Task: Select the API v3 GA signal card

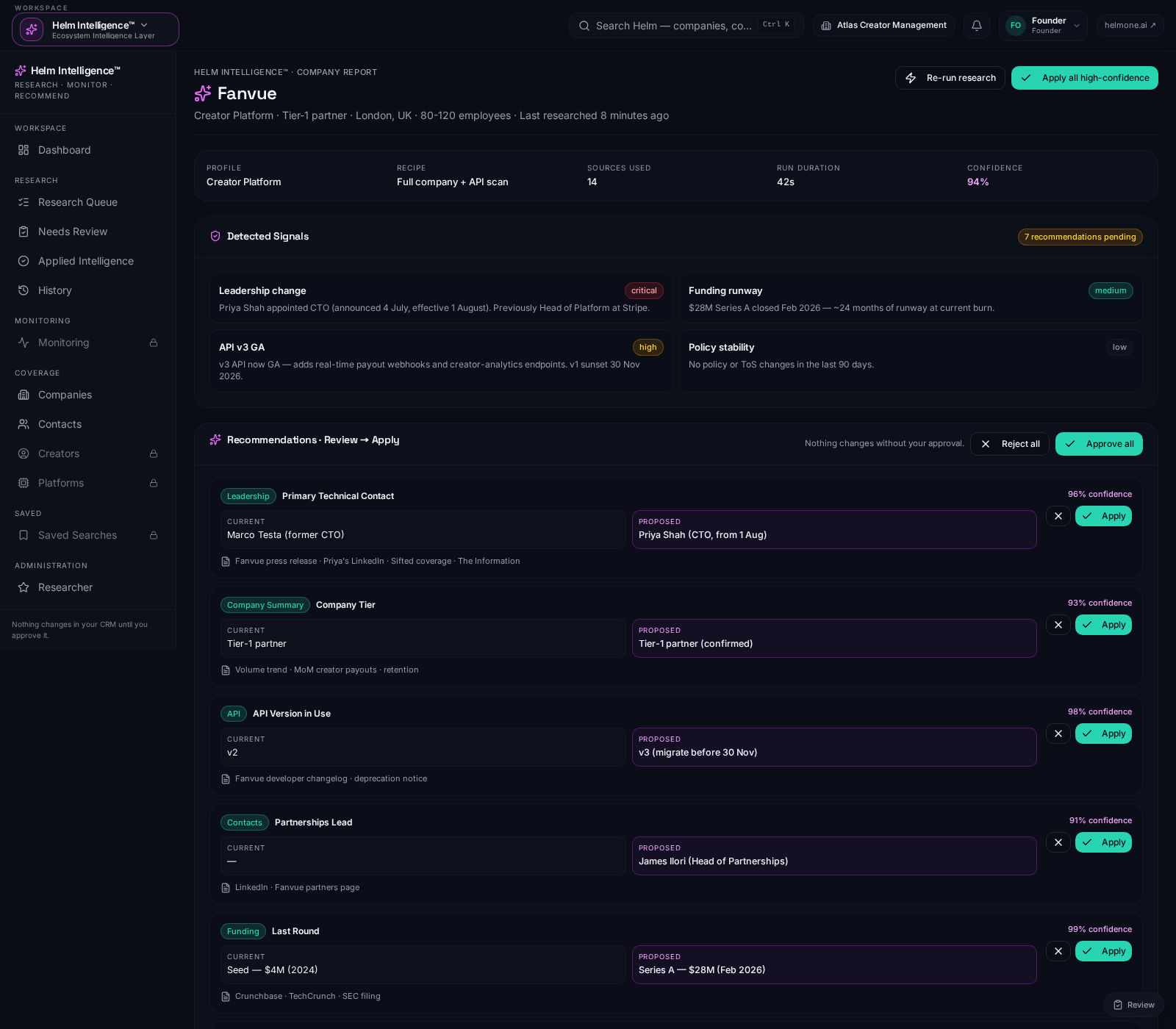Action: (441, 361)
